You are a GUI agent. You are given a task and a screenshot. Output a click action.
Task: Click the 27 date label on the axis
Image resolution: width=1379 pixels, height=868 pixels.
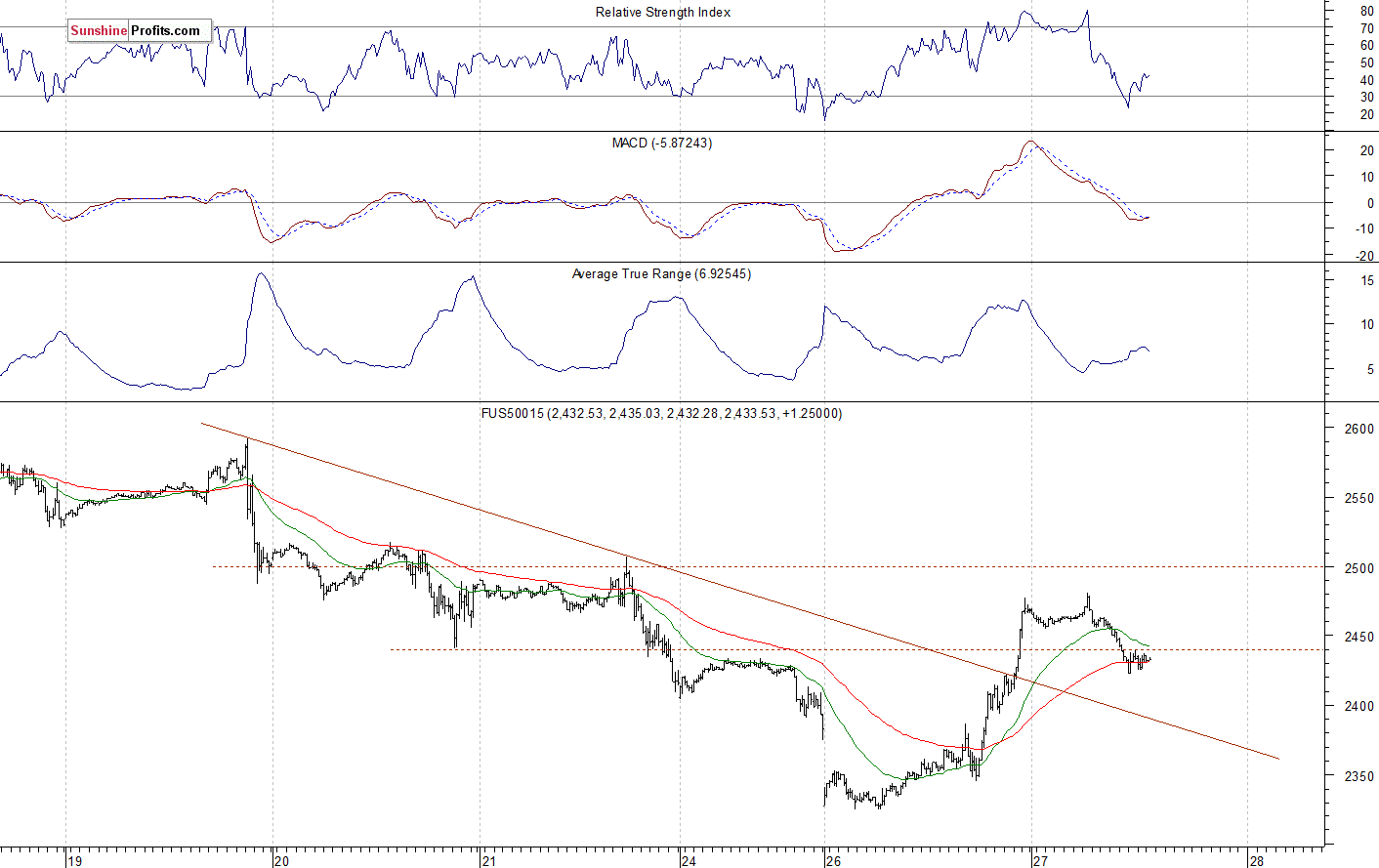[1041, 861]
